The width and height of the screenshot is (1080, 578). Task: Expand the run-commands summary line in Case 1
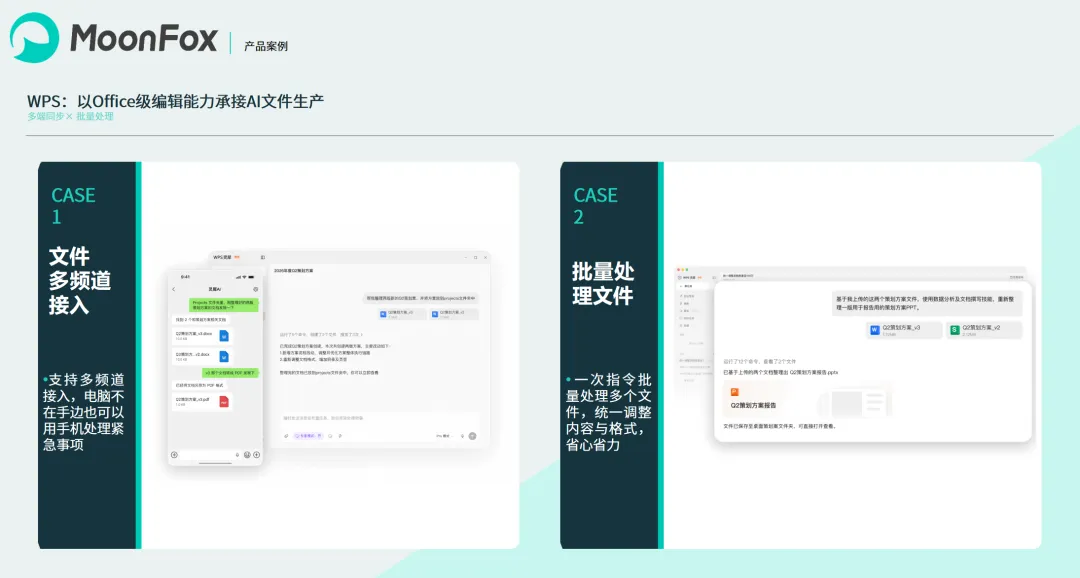pos(321,335)
